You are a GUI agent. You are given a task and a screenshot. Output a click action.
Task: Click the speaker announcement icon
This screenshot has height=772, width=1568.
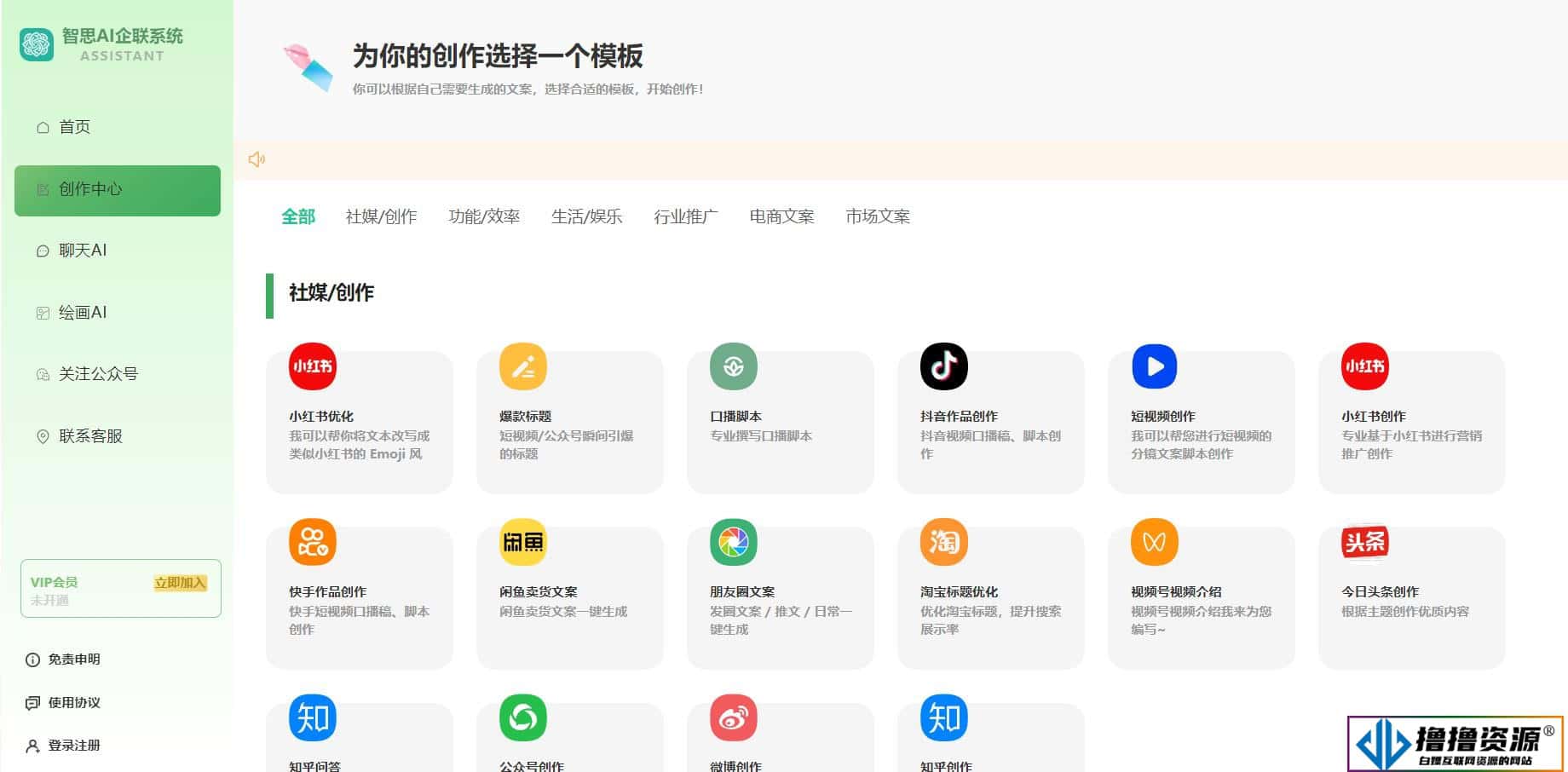coord(257,159)
